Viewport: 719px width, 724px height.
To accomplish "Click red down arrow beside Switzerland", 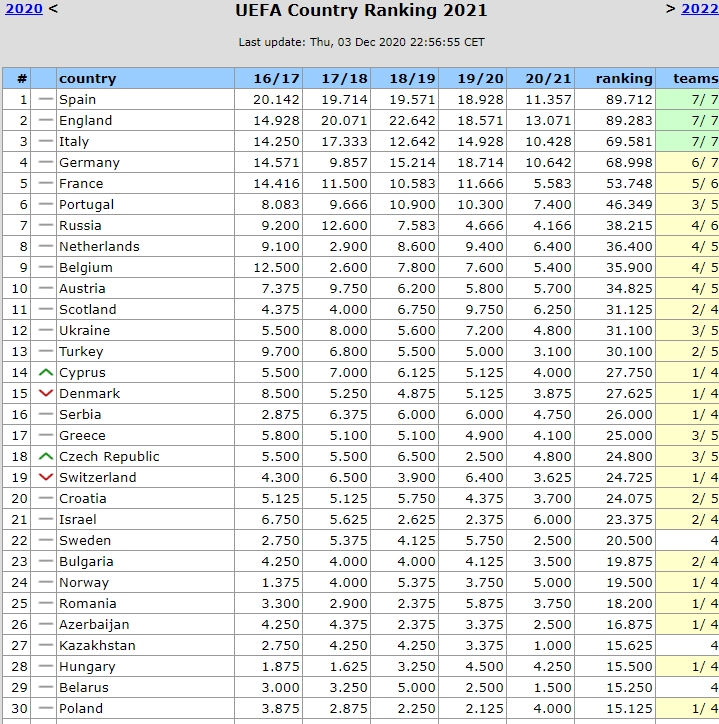I will (45, 477).
